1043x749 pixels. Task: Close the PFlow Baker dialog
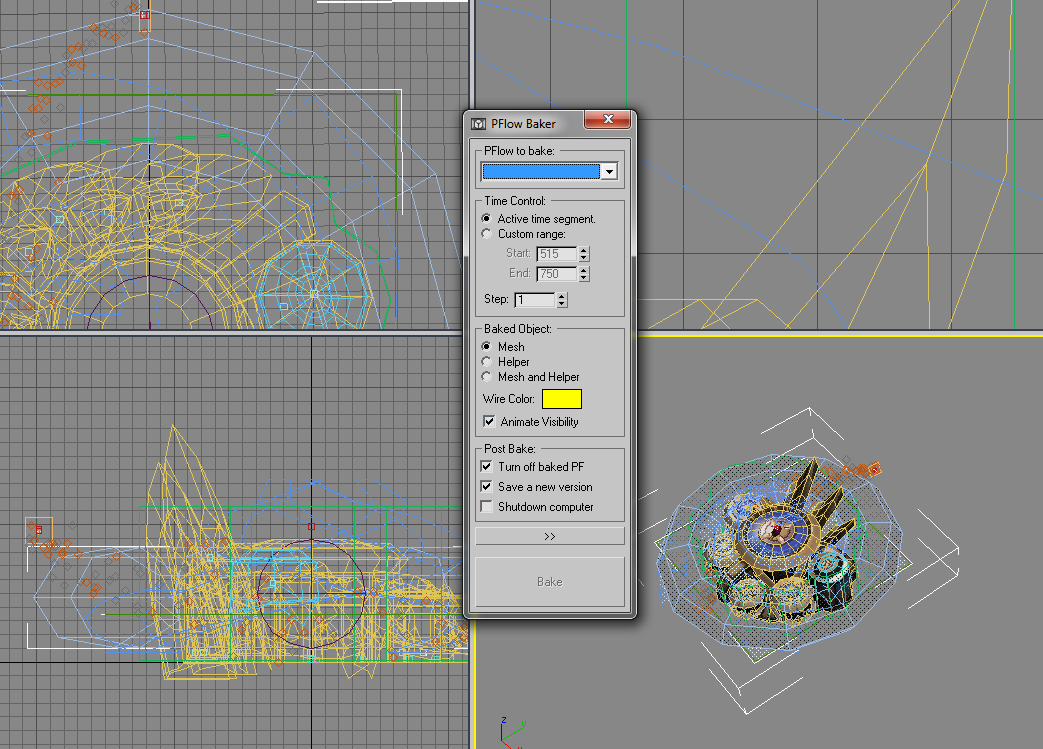click(x=608, y=119)
